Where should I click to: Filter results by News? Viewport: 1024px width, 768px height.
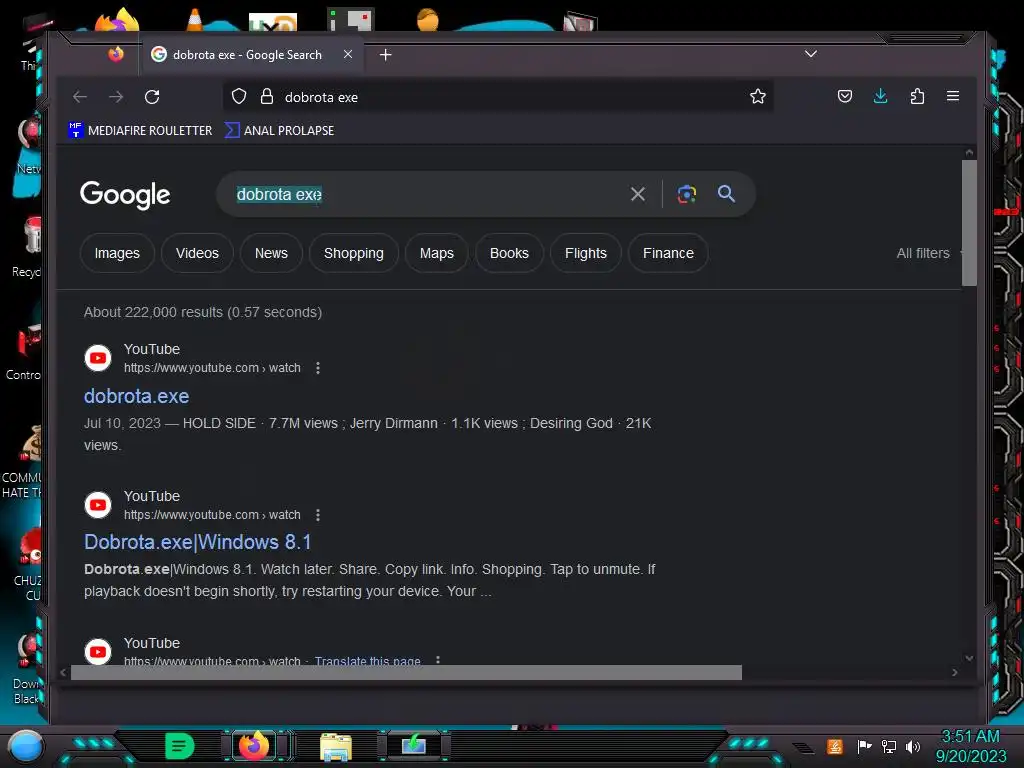[x=271, y=253]
